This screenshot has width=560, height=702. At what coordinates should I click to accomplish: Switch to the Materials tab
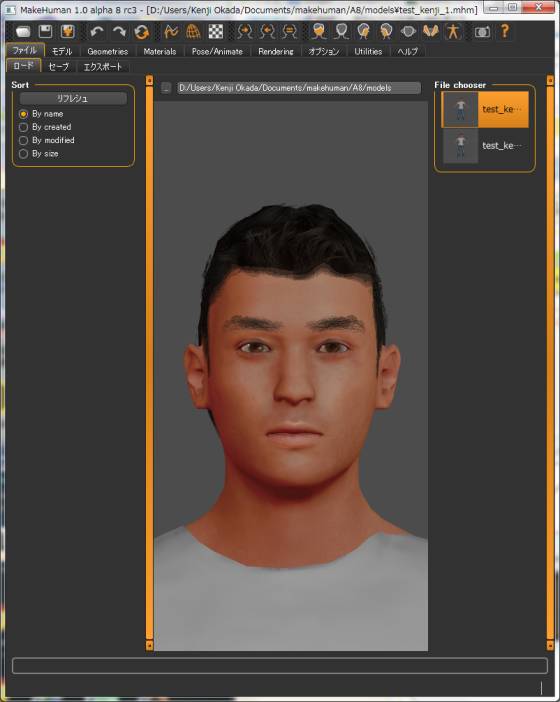coord(160,51)
